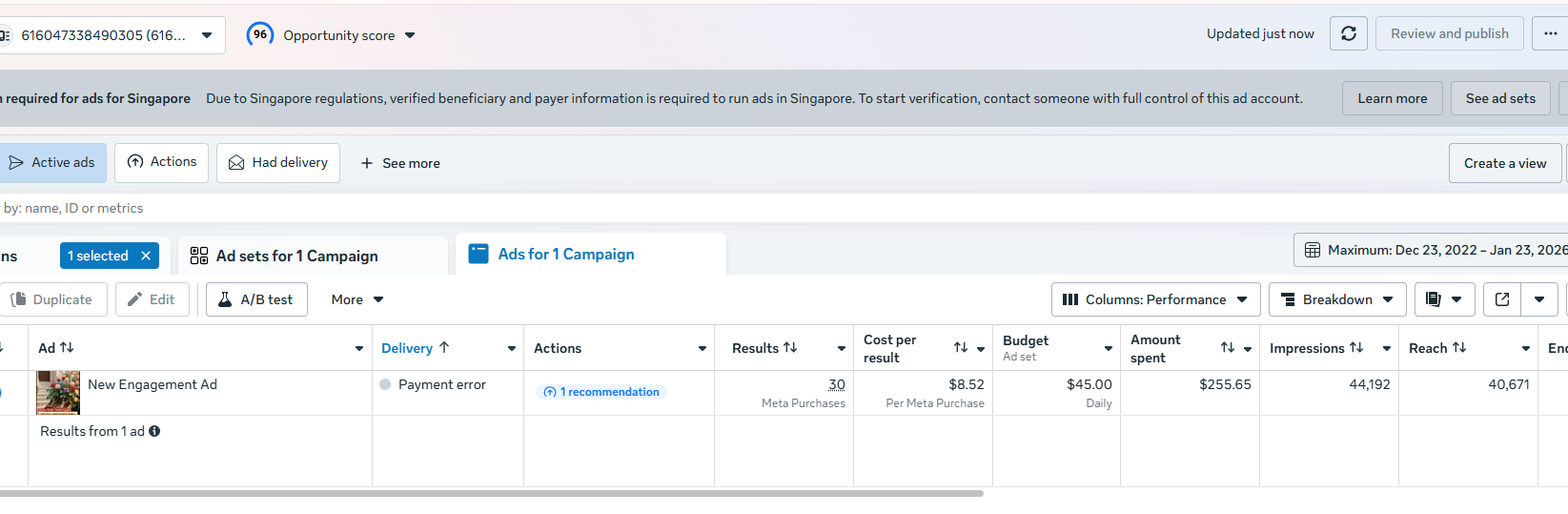Sort ads by Impressions column
Screen dimensions: 1568x514
1356,348
